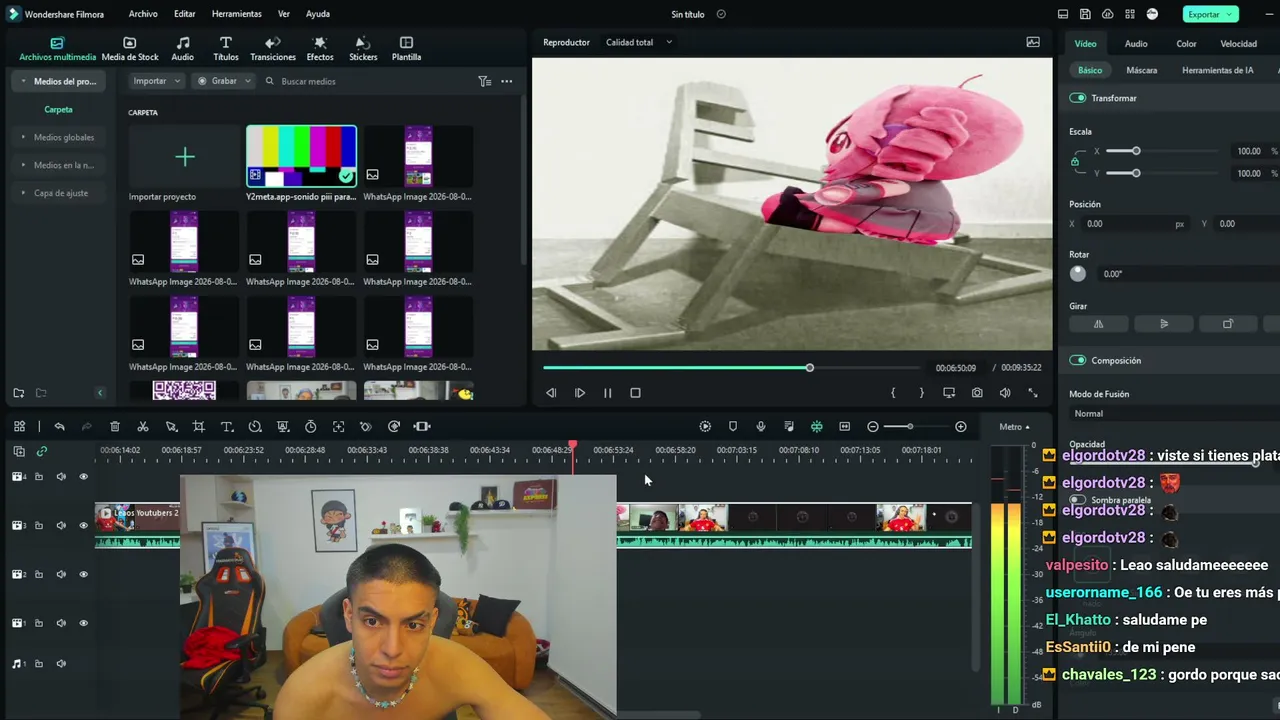Screen dimensions: 1280x720
Task: Switch to the Color properties tab
Action: 1186,44
